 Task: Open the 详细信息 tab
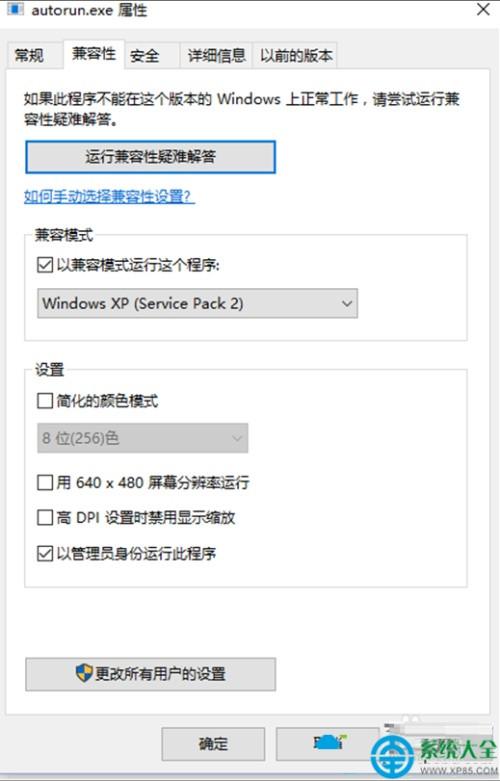pos(217,55)
